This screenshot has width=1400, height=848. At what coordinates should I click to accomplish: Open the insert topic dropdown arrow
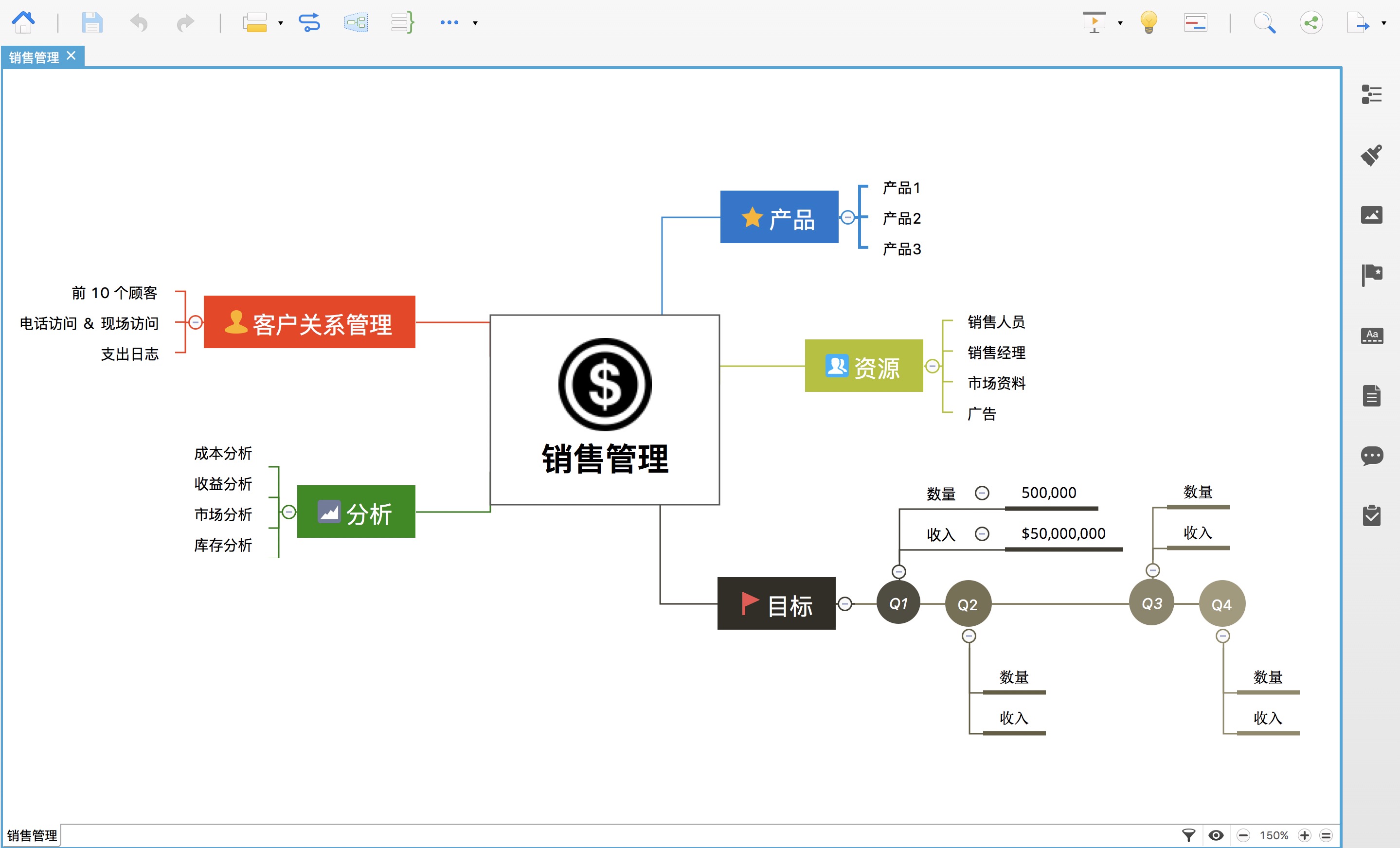tap(280, 23)
